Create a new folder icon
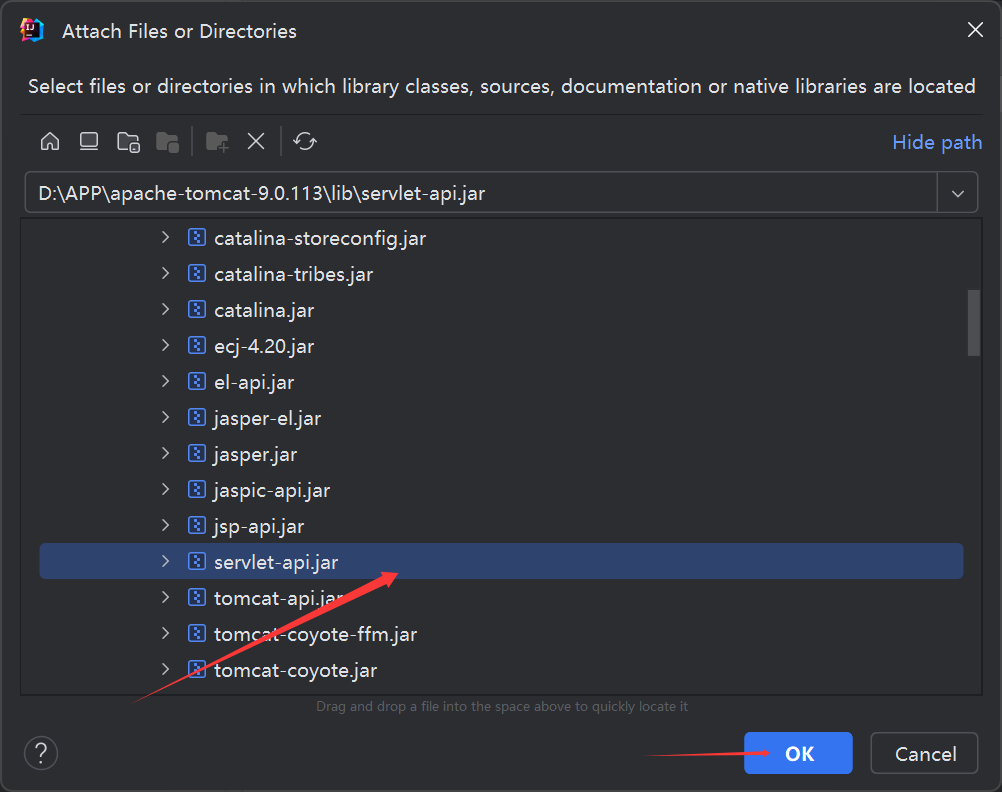This screenshot has width=1002, height=792. point(217,142)
